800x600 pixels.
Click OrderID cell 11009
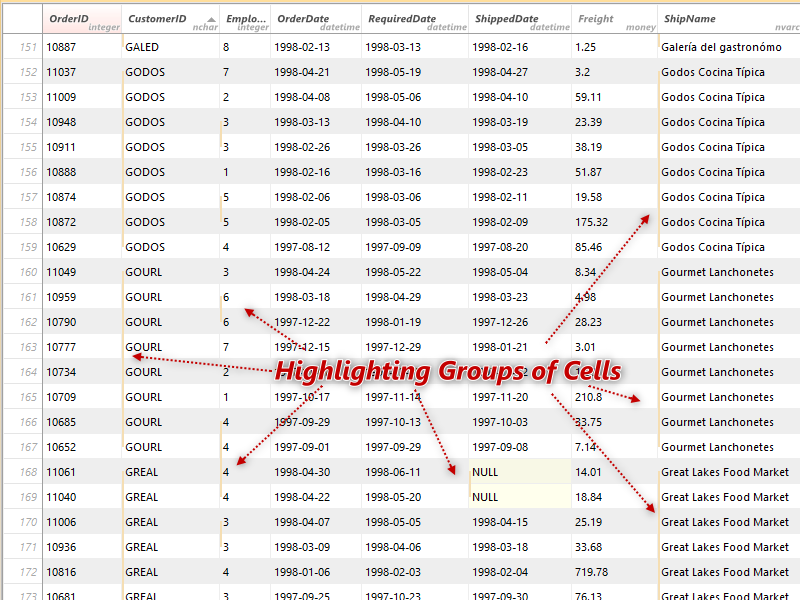[x=82, y=97]
